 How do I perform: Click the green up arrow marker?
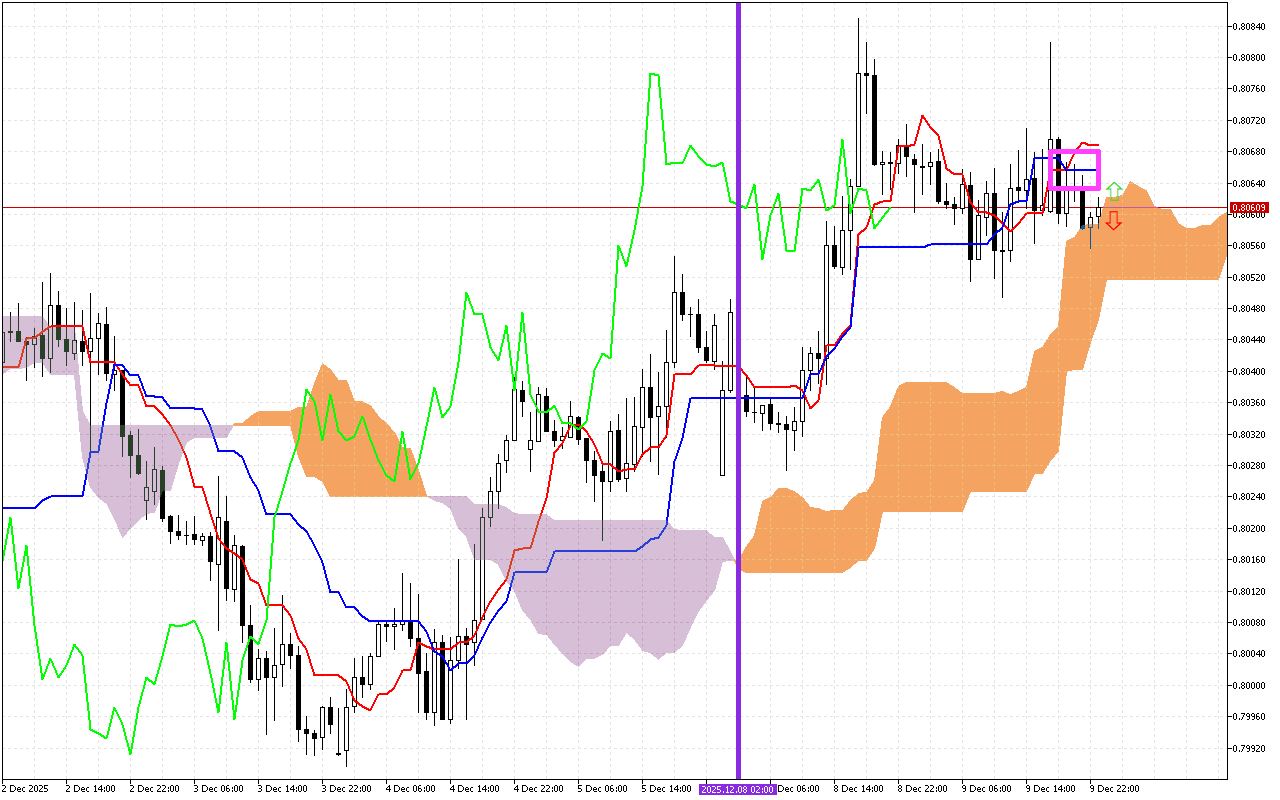coord(1113,191)
